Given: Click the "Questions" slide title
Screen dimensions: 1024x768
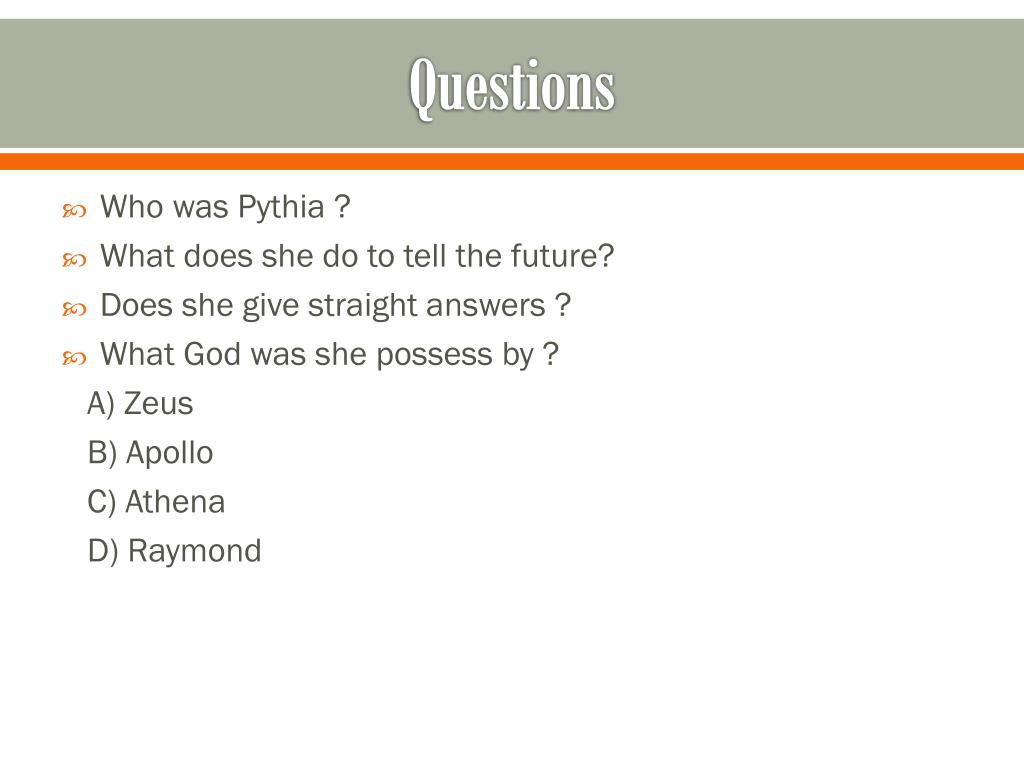Looking at the screenshot, I should [511, 86].
